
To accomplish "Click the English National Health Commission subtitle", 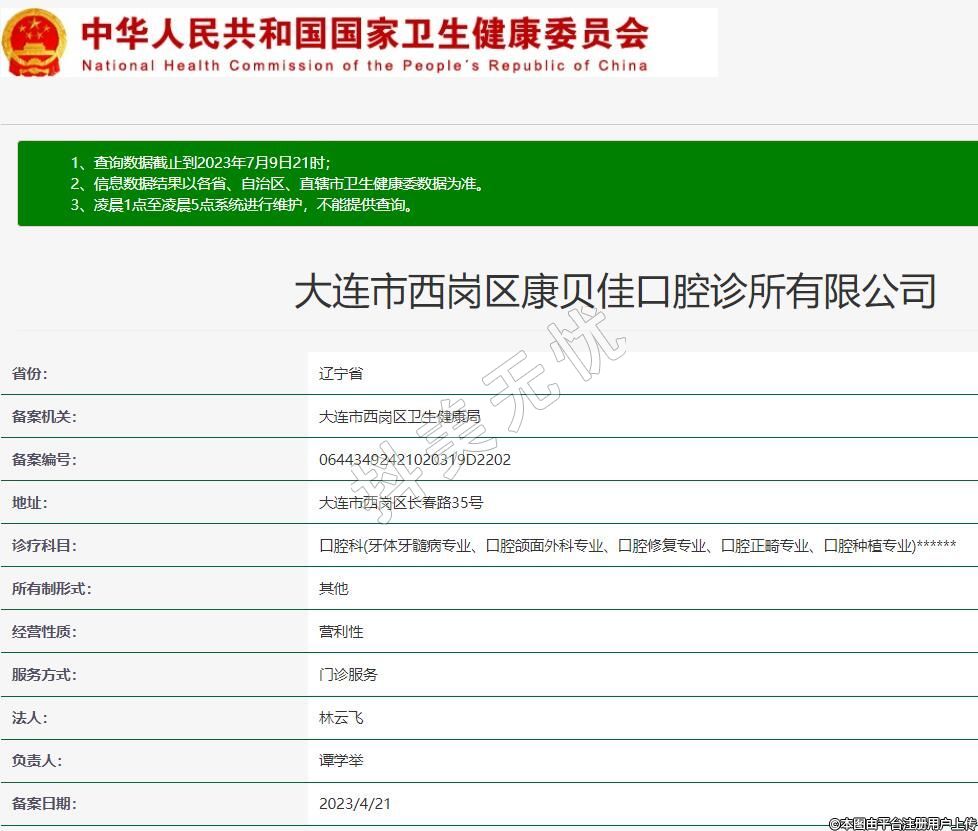I will pyautogui.click(x=364, y=66).
